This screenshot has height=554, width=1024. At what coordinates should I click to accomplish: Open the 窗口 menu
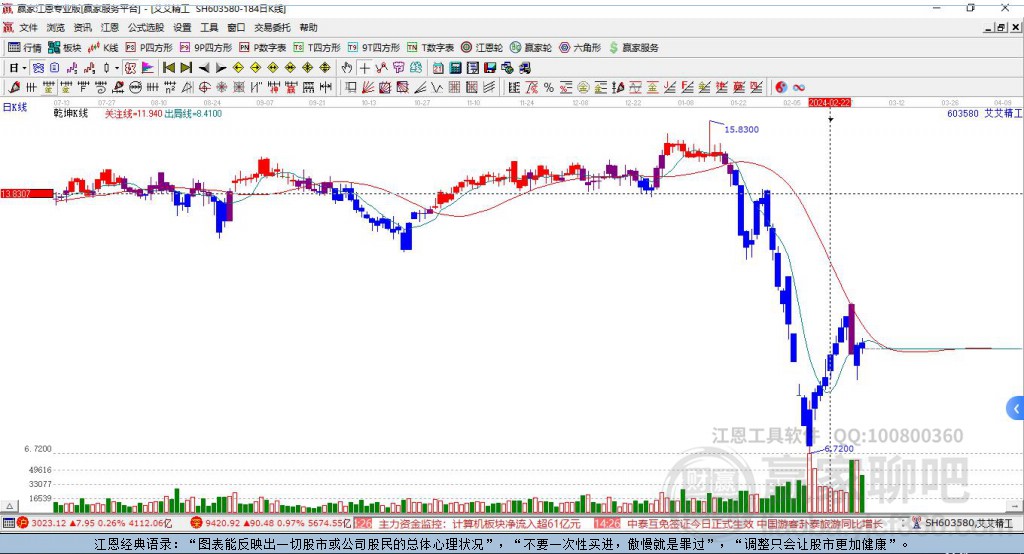point(236,27)
